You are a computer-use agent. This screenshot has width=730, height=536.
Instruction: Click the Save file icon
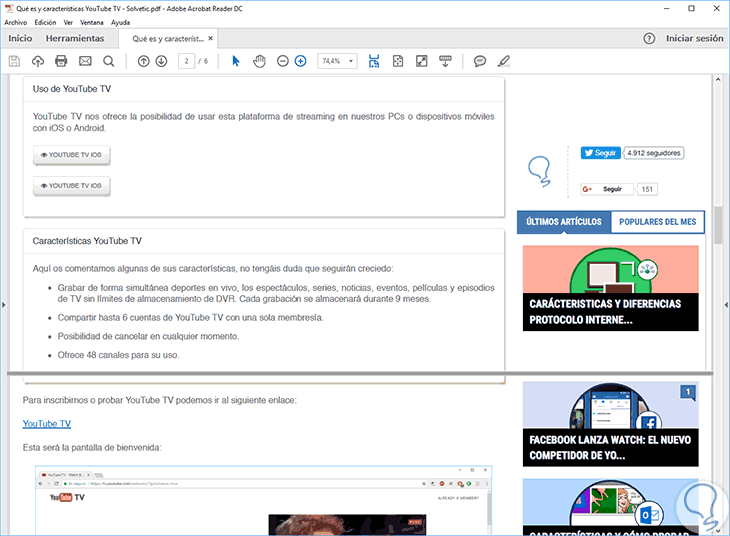pos(14,61)
